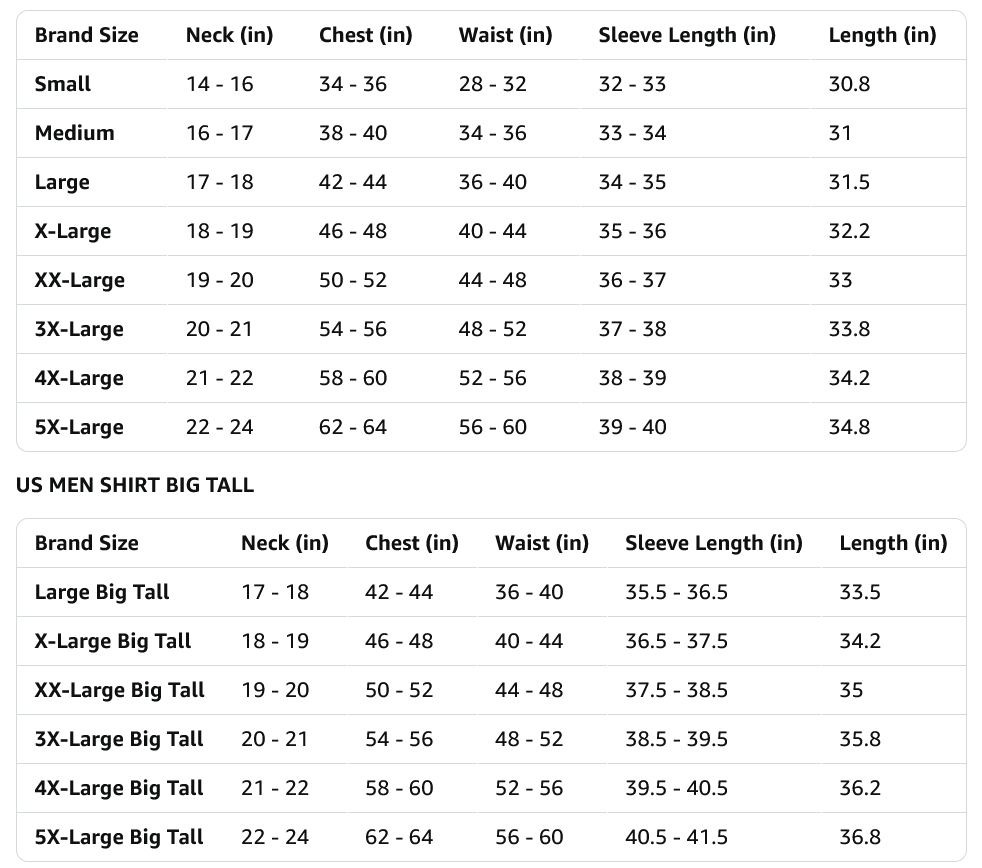This screenshot has height=868, width=982.
Task: Select the 35.8 length value
Action: 860,739
